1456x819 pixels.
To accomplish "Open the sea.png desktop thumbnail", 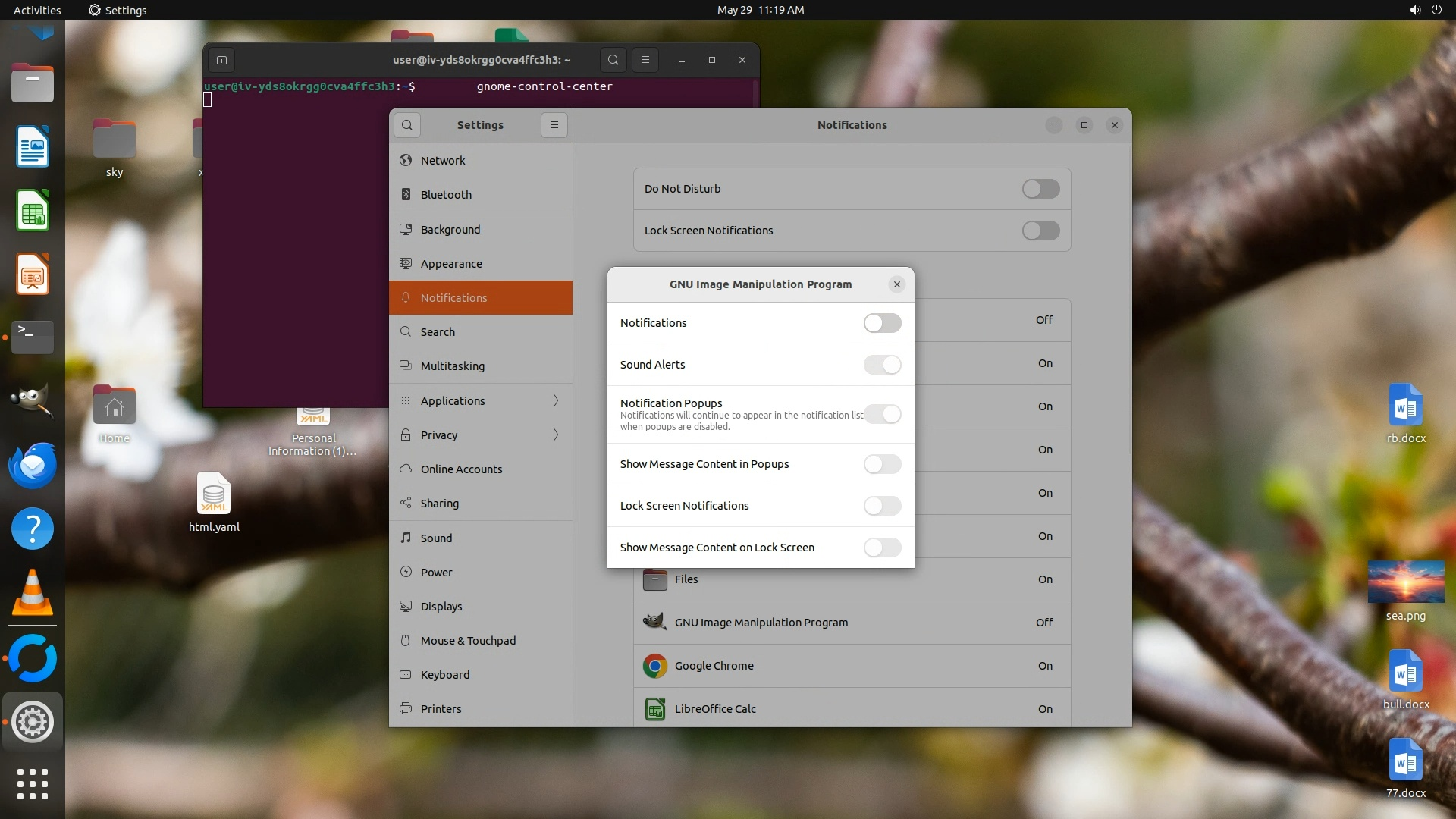I will click(x=1405, y=582).
